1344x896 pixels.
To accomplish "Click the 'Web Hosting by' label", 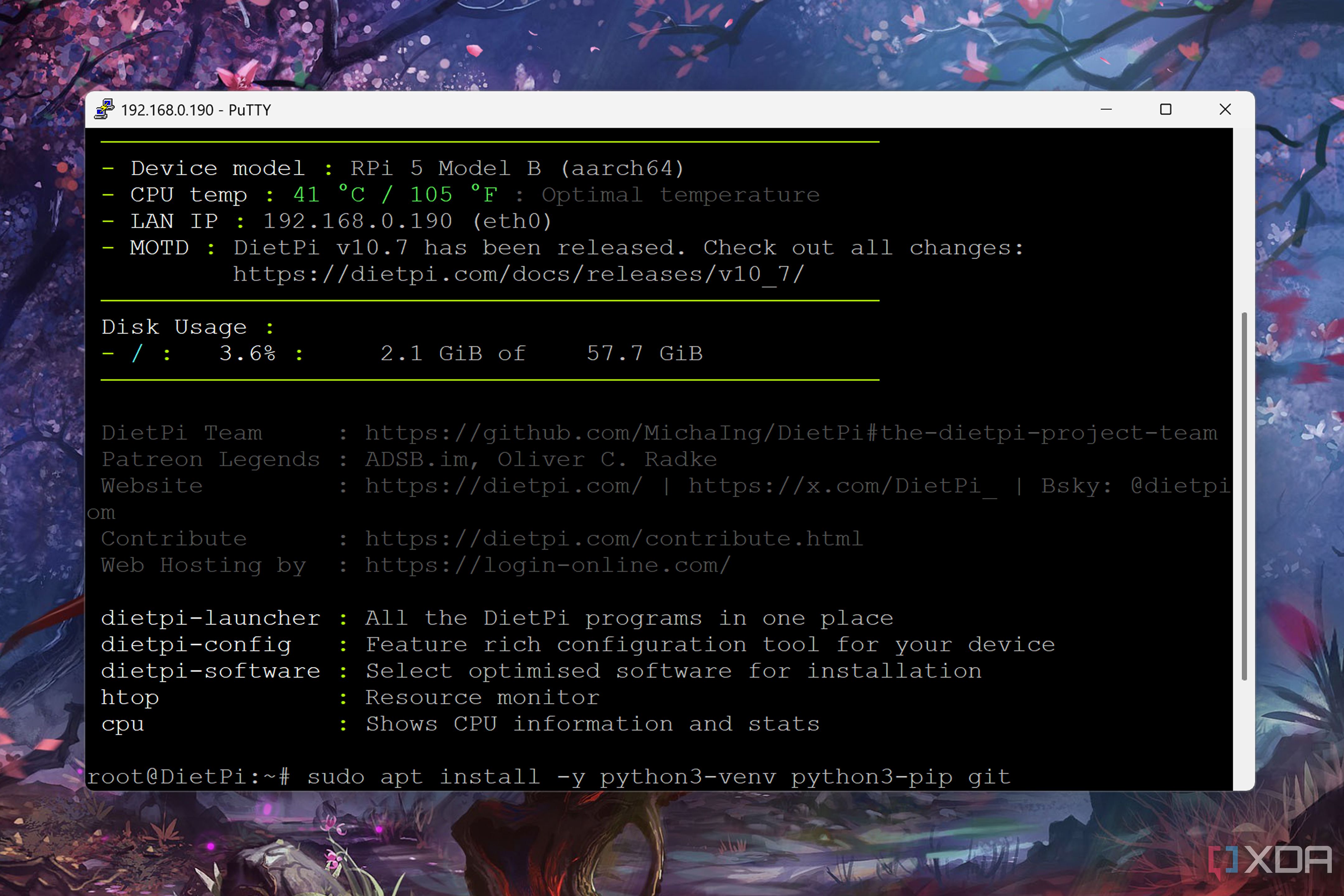I will pyautogui.click(x=203, y=565).
